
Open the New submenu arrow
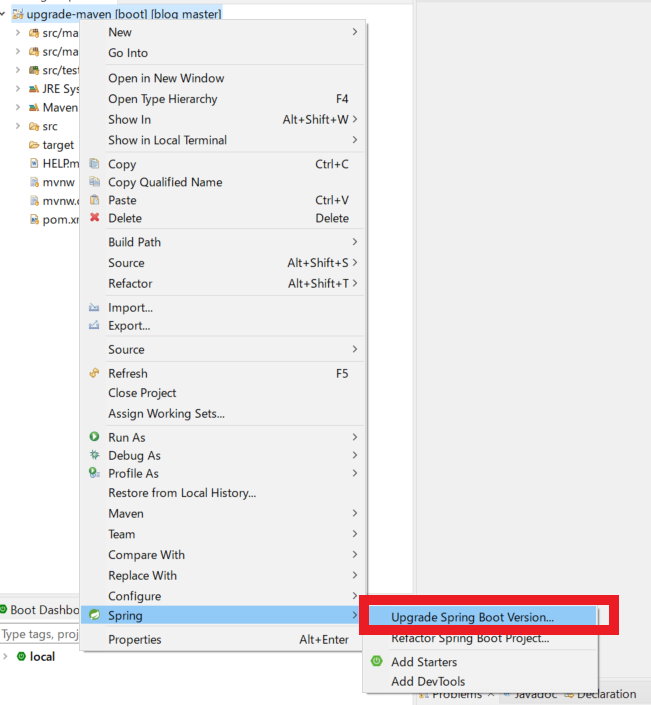tap(355, 32)
